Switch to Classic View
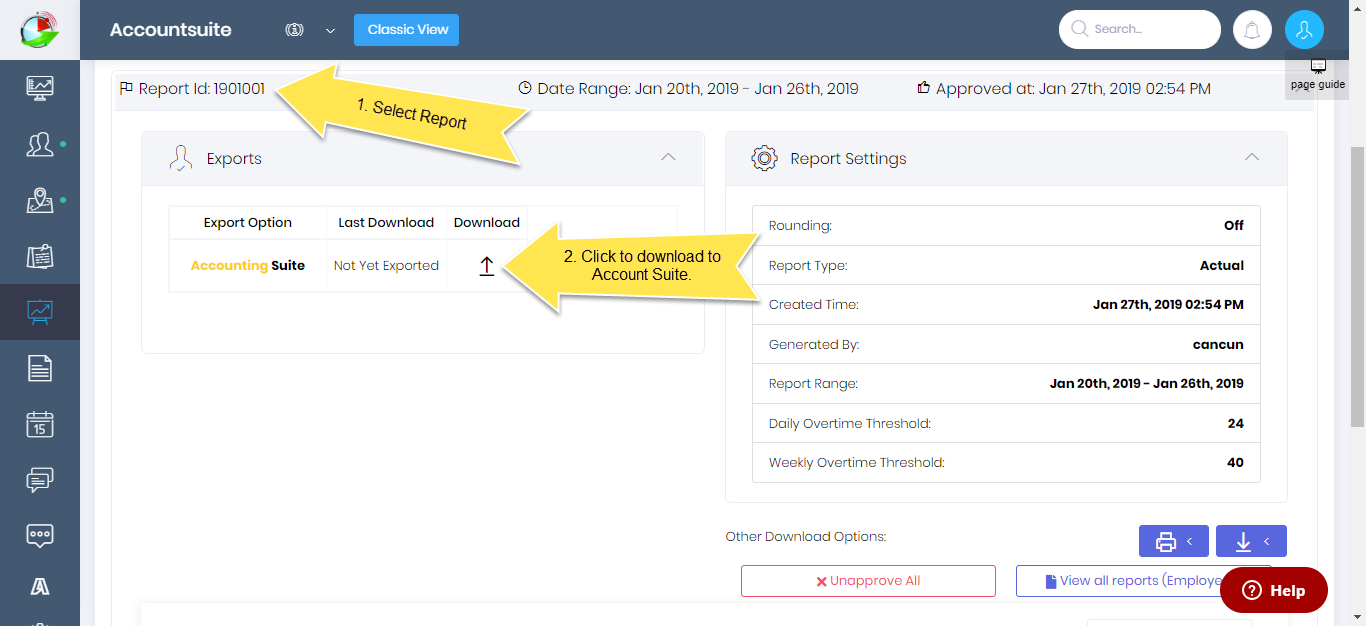Viewport: 1366px width, 626px height. point(407,30)
